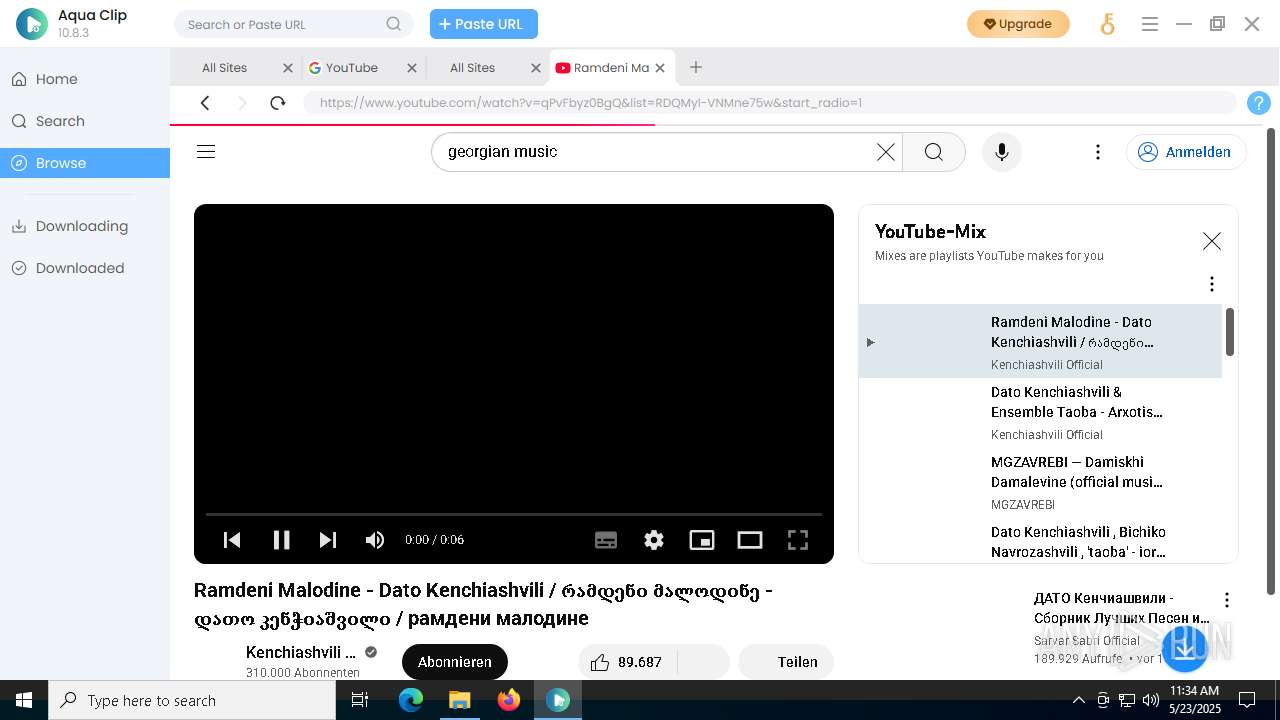
Task: Open File Explorer from taskbar
Action: click(x=459, y=700)
